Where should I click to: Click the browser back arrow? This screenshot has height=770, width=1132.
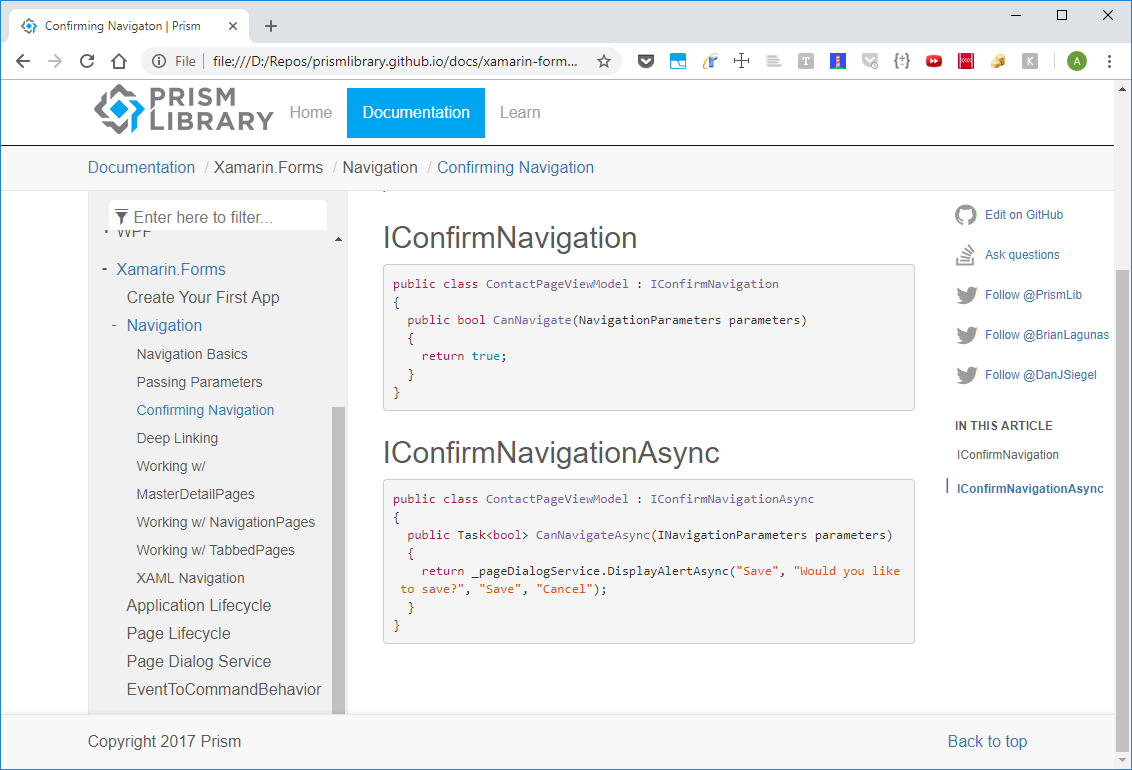tap(23, 61)
